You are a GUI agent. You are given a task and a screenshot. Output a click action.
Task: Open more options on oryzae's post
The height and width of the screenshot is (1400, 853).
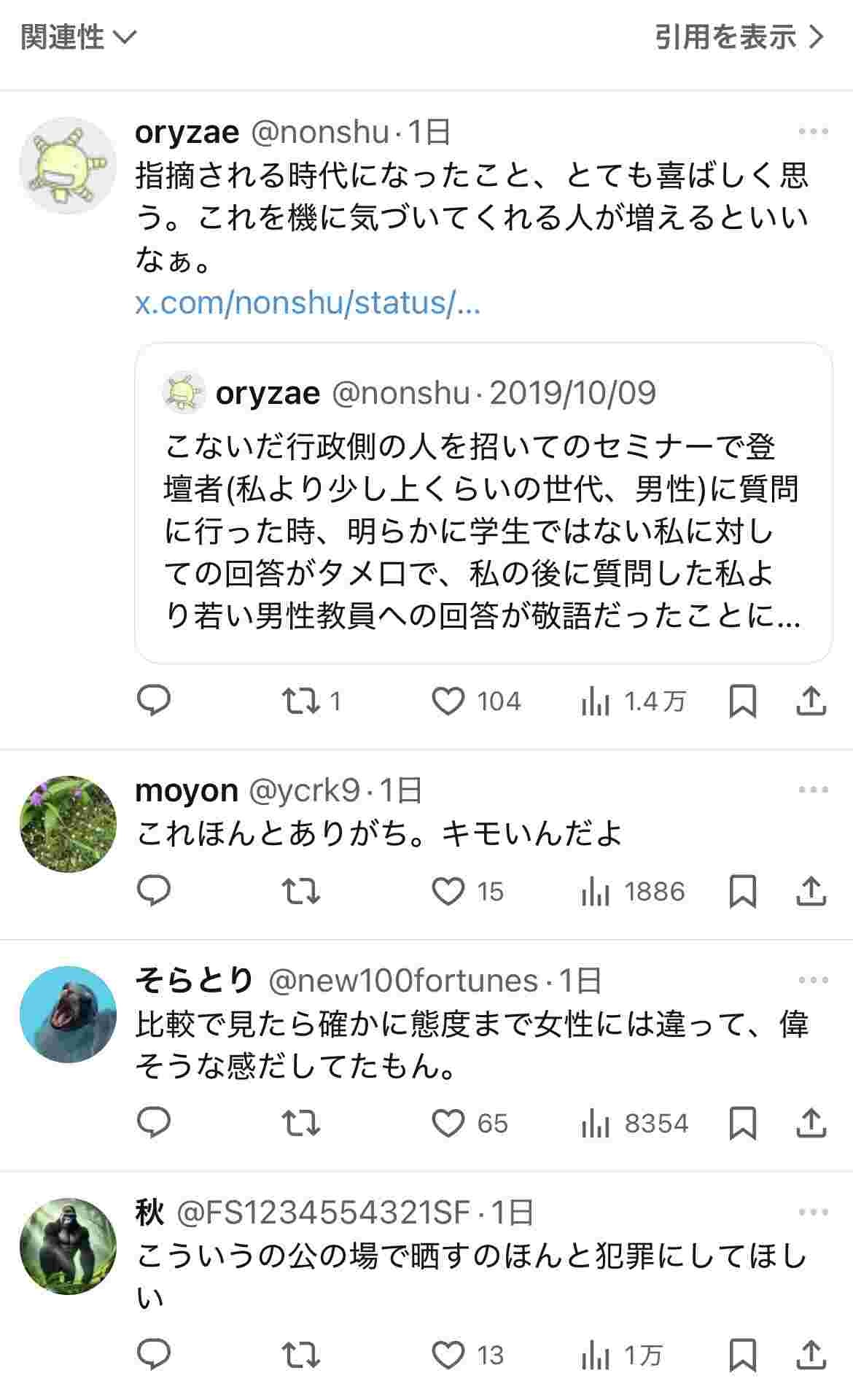tap(813, 132)
